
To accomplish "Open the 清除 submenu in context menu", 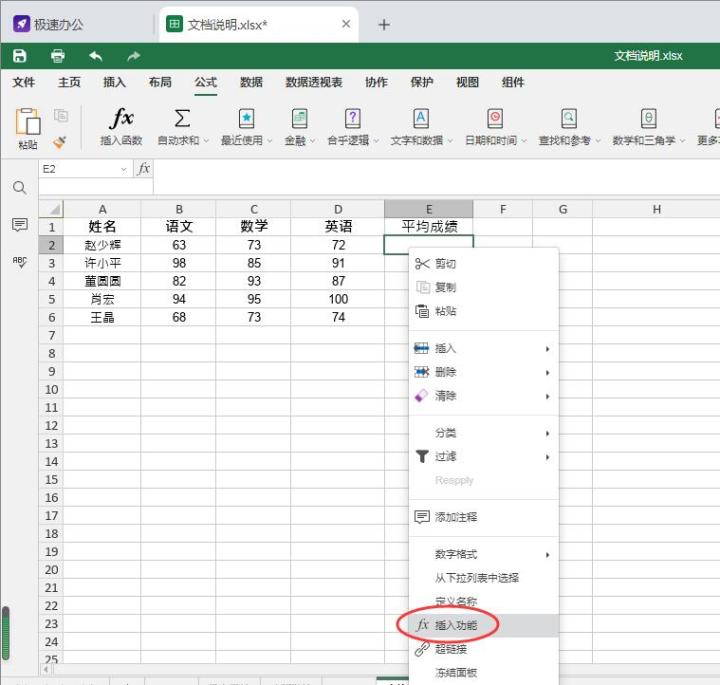I will click(484, 396).
